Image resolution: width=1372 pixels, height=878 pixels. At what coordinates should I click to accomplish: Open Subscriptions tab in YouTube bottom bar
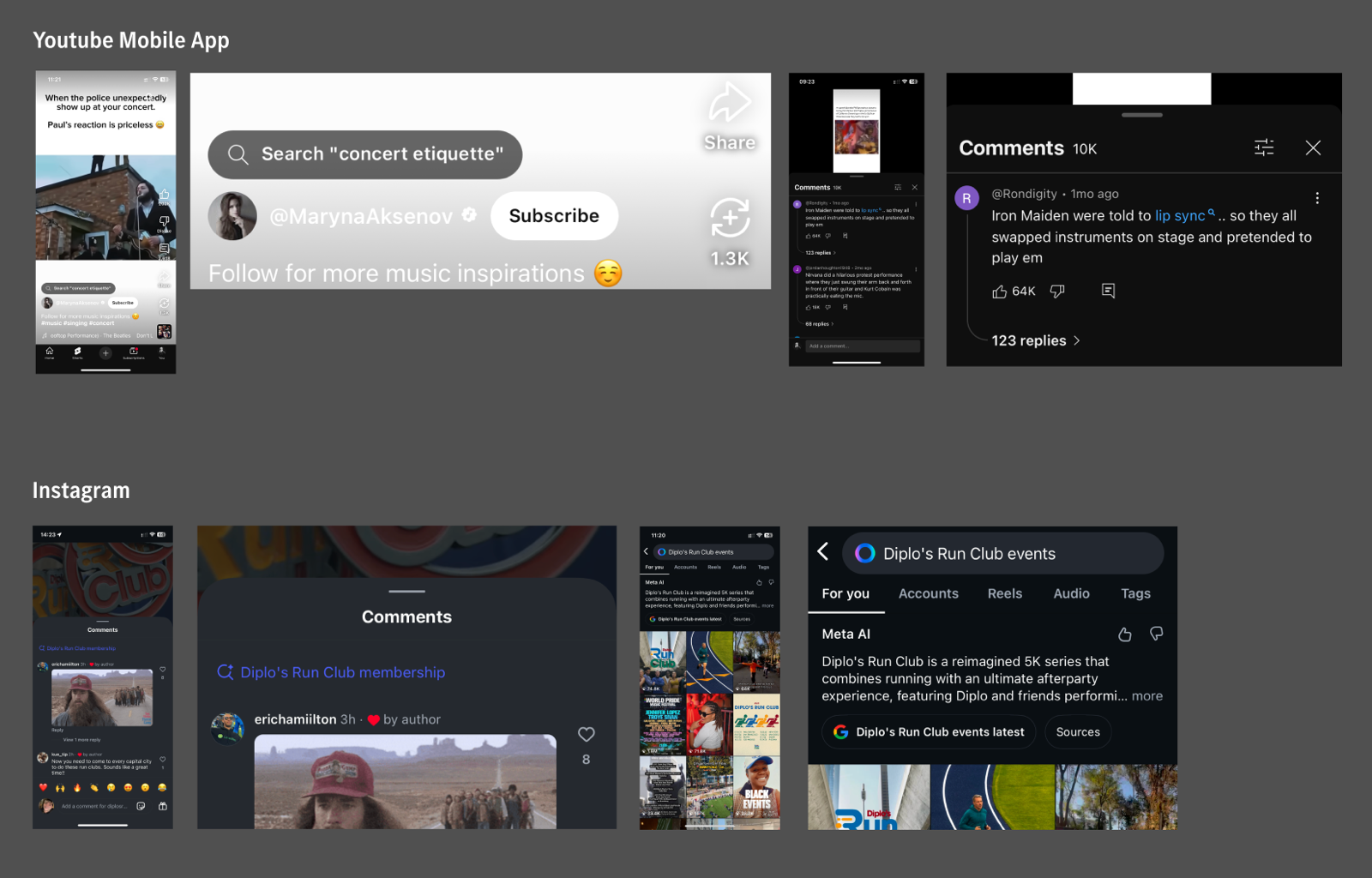point(134,352)
